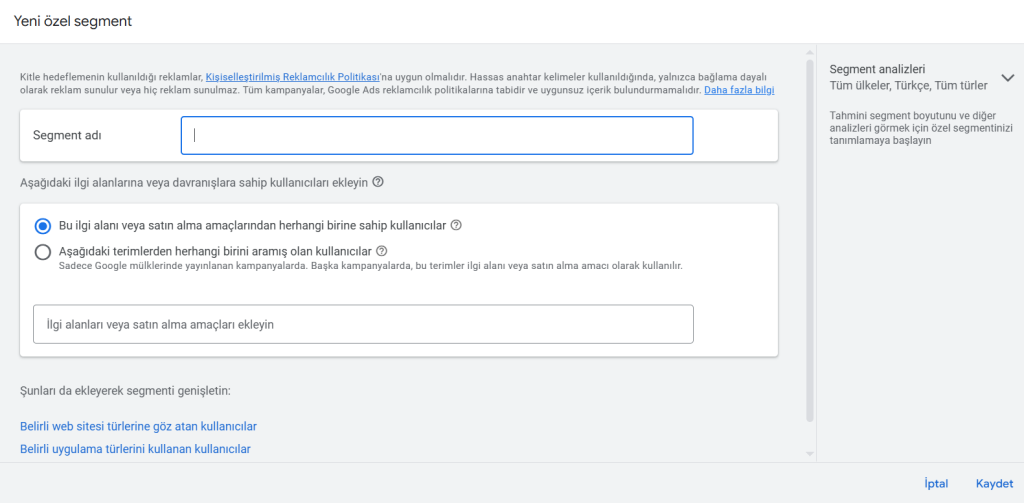The width and height of the screenshot is (1024, 503).
Task: Click the scrollbar down arrow
Action: click(810, 453)
